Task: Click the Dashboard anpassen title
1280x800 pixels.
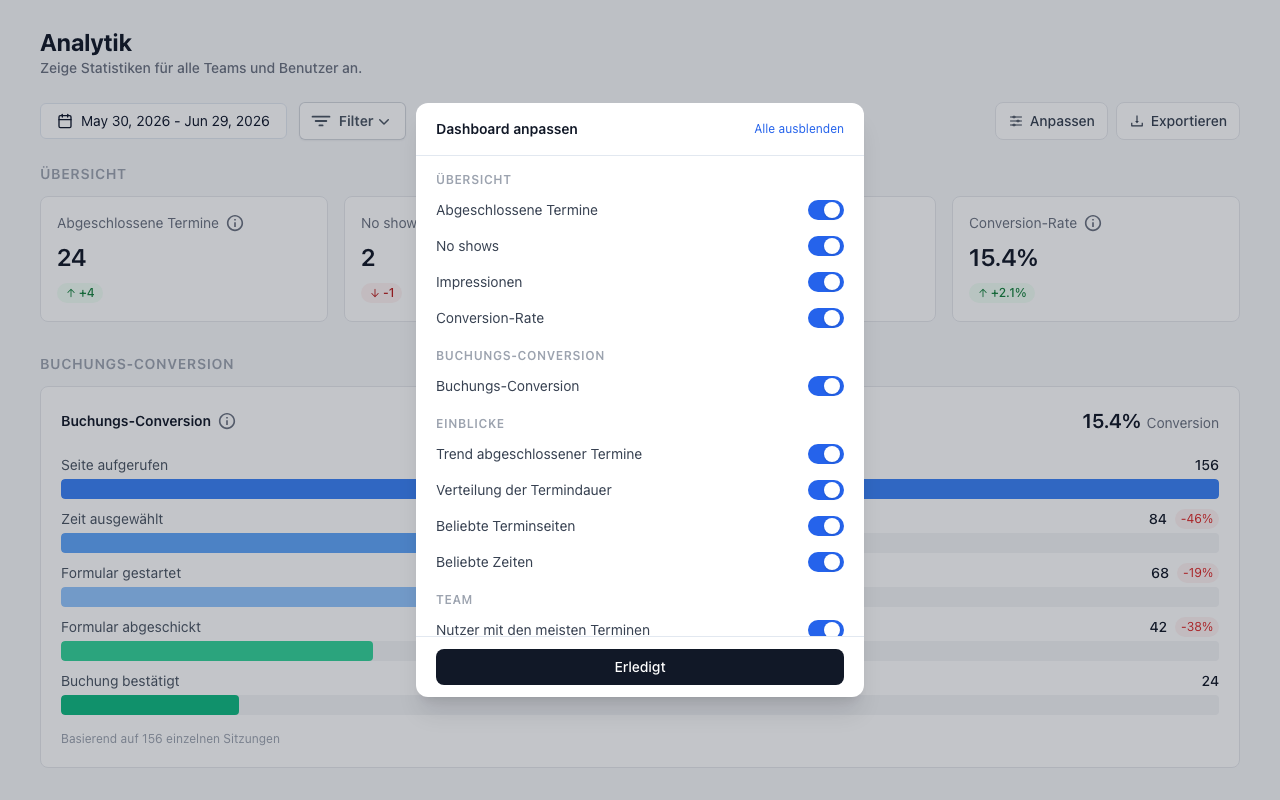Action: pos(507,129)
